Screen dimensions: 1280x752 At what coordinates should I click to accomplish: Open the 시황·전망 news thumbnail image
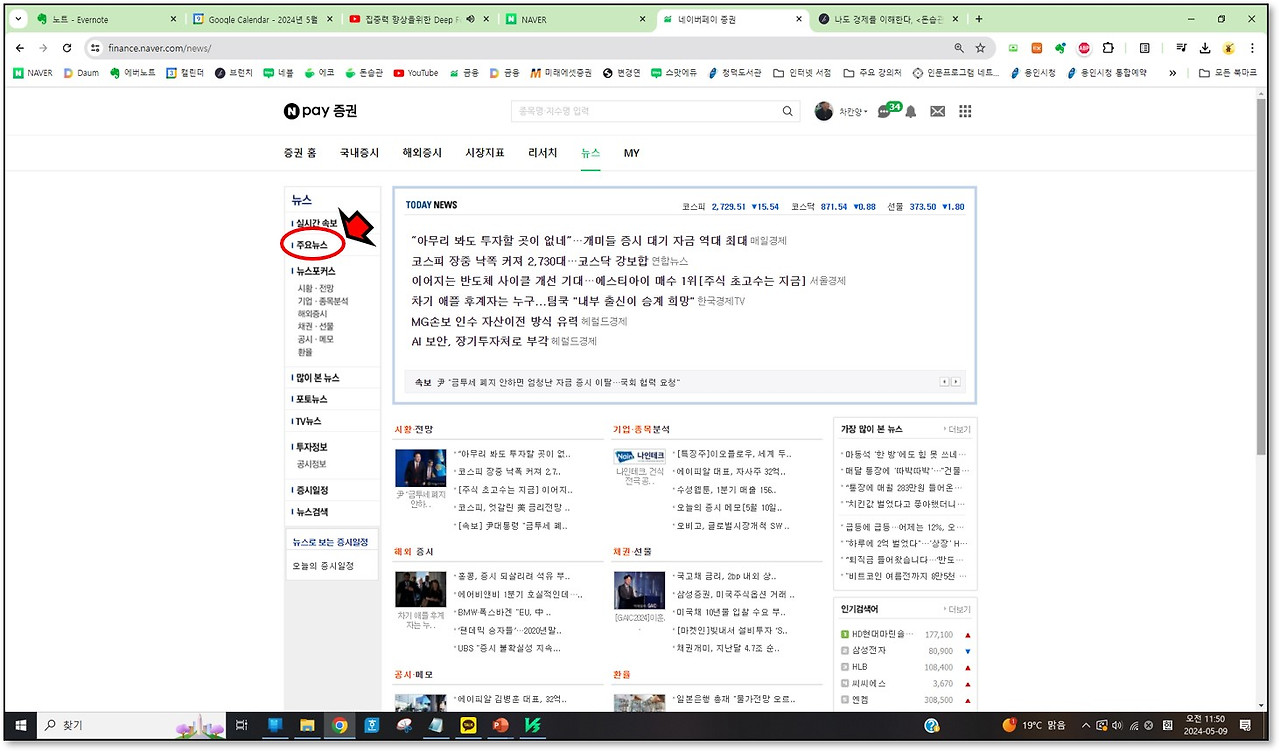click(421, 469)
